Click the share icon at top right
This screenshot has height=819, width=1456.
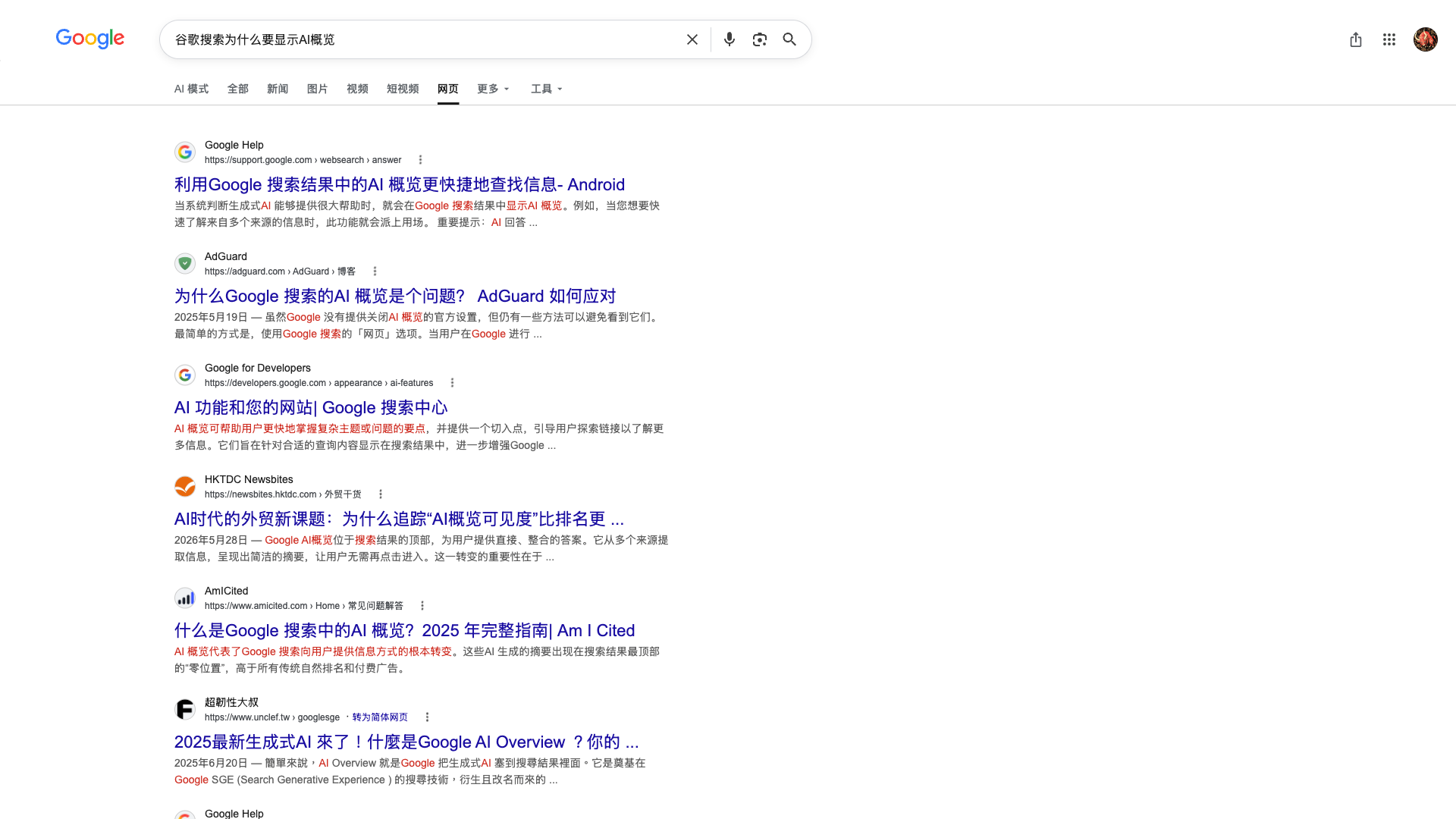(1356, 39)
